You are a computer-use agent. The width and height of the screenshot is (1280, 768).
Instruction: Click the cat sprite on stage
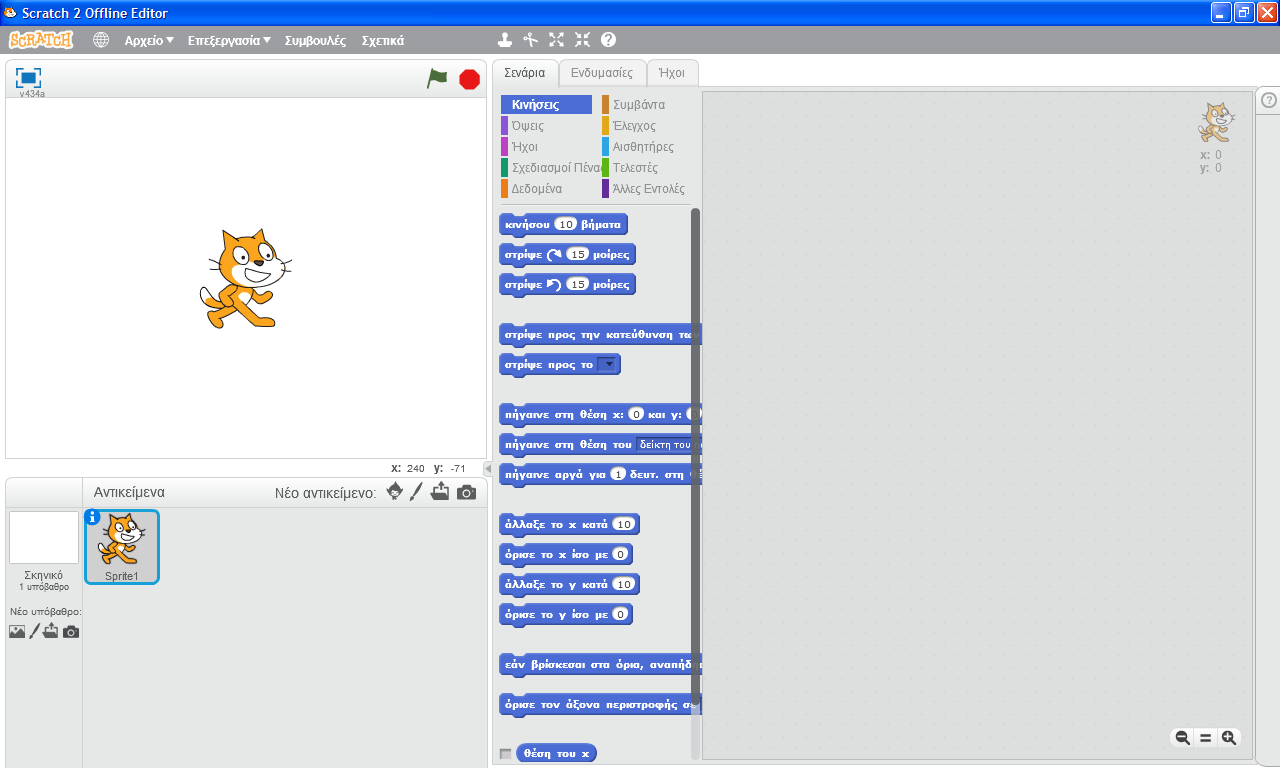245,278
